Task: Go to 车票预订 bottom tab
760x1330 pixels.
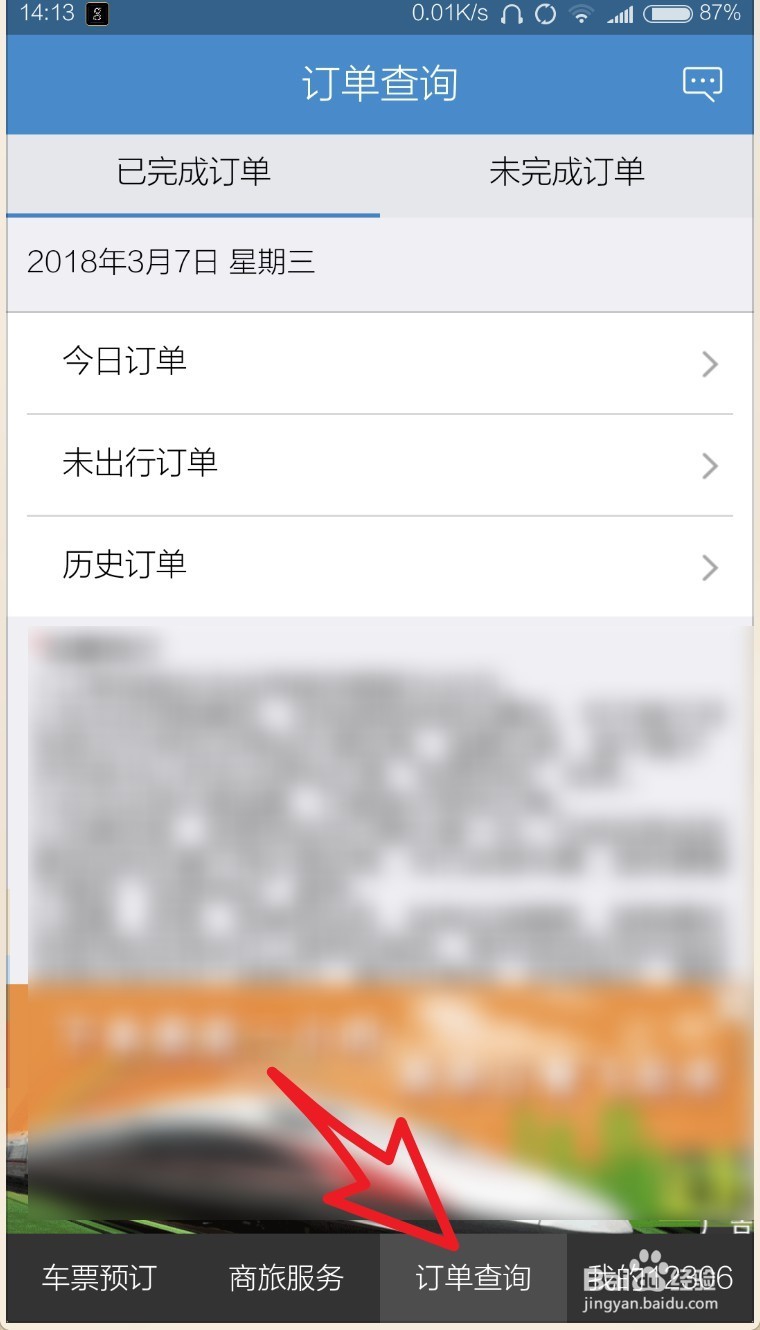Action: pos(99,1278)
